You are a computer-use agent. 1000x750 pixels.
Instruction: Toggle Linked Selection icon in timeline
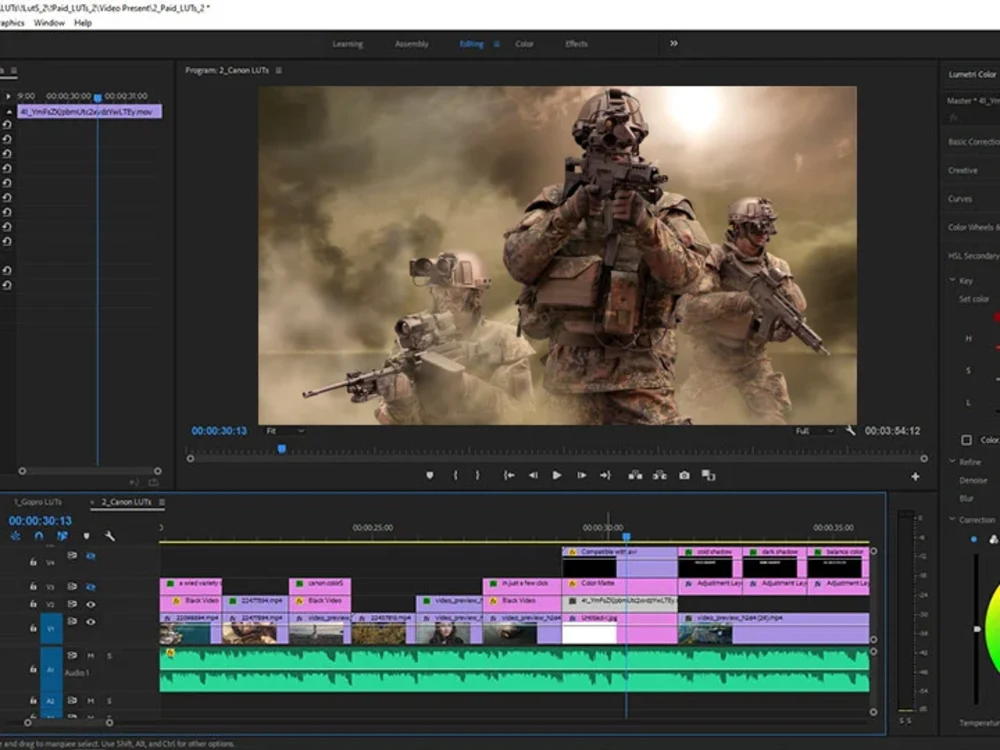pos(62,536)
